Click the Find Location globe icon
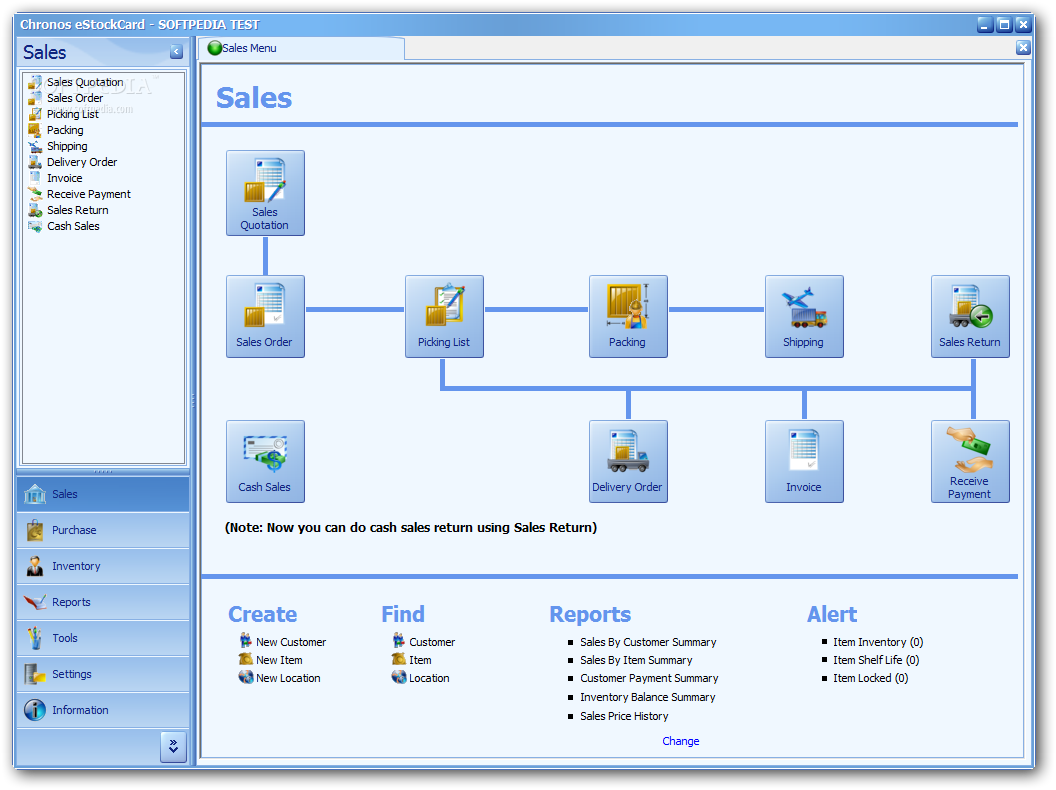This screenshot has height=790, width=1056. pyautogui.click(x=399, y=676)
